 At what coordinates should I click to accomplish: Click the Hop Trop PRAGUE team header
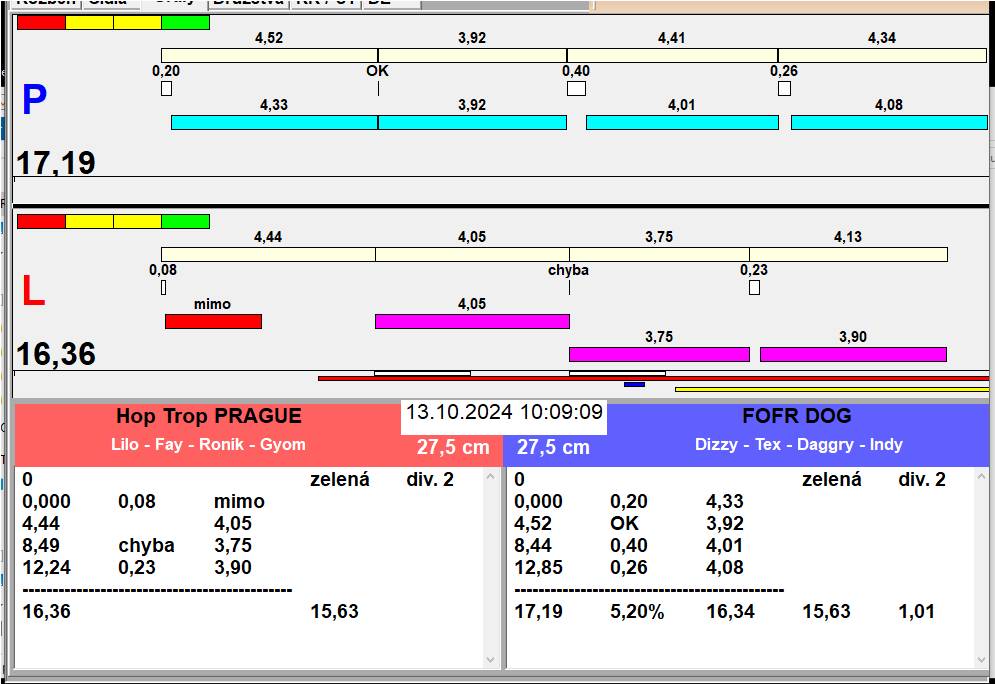click(209, 416)
